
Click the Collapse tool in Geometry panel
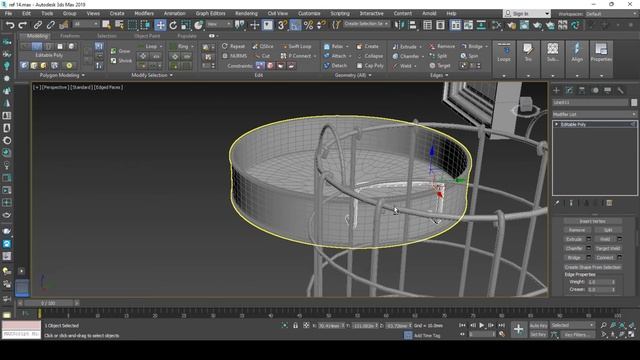pyautogui.click(x=370, y=56)
